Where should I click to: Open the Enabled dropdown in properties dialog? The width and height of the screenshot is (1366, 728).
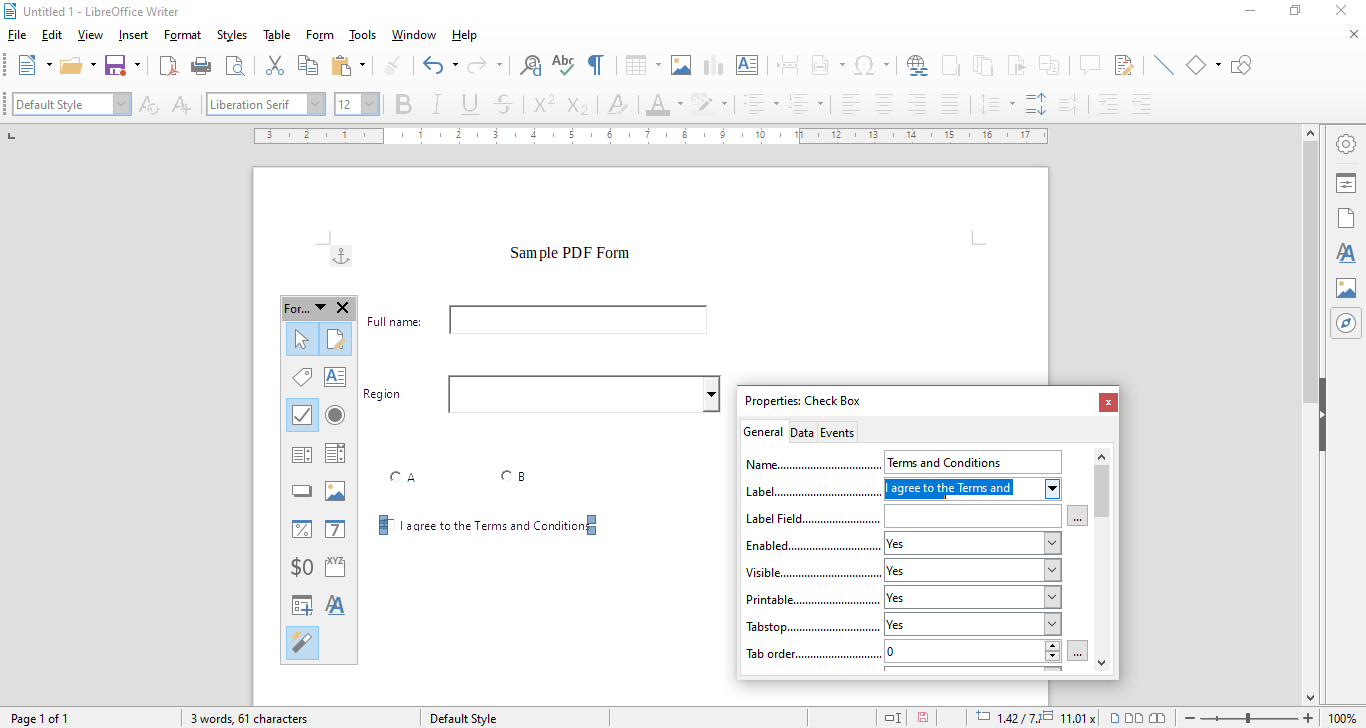point(1052,542)
